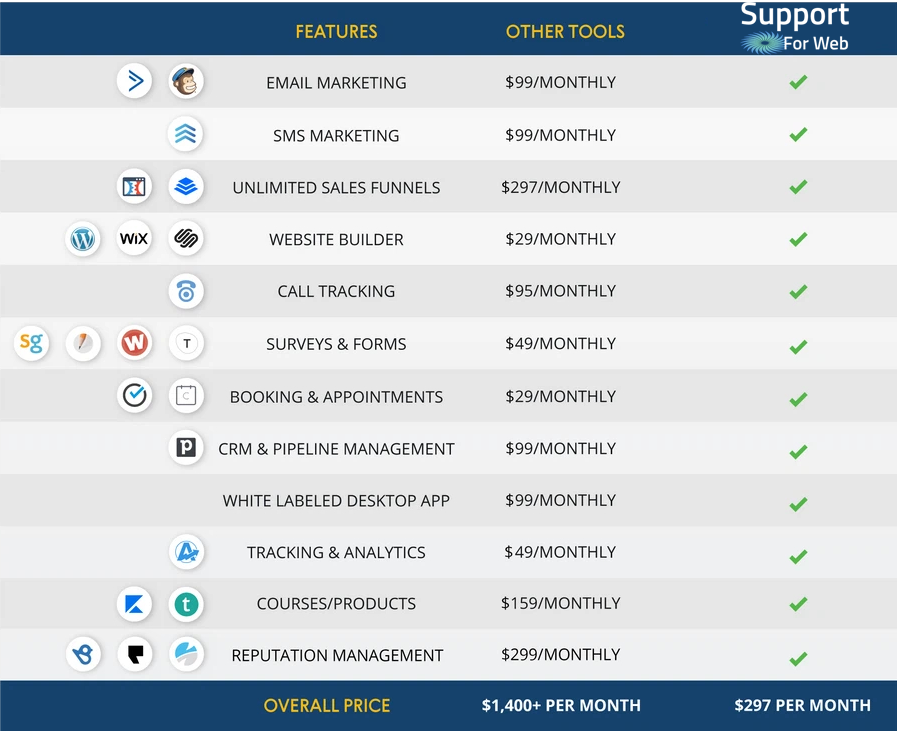Click the 'CALL TRACKING' label
Screen dimensions: 897x731
336,292
